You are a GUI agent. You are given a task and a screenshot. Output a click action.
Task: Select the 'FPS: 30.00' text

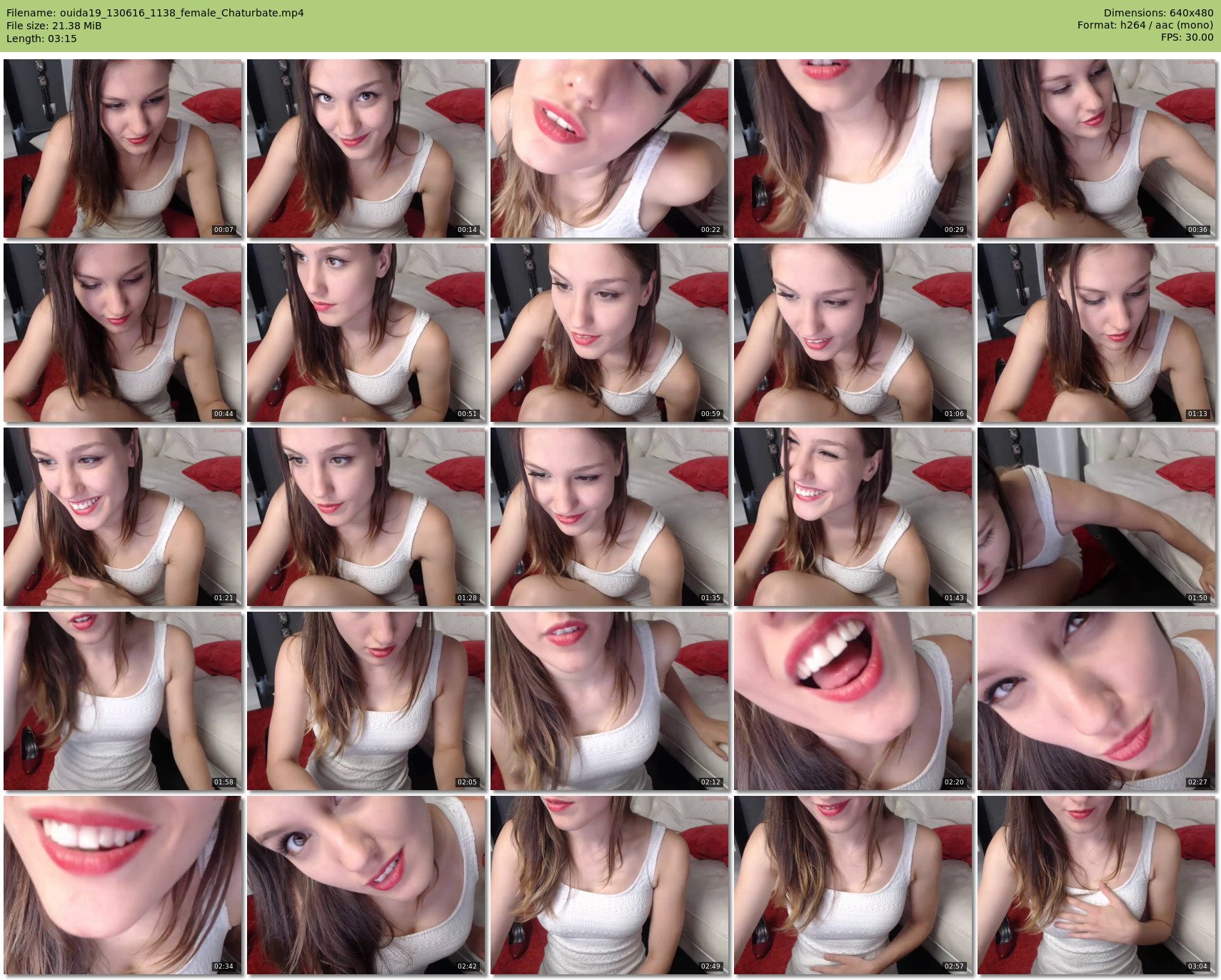pyautogui.click(x=1187, y=38)
